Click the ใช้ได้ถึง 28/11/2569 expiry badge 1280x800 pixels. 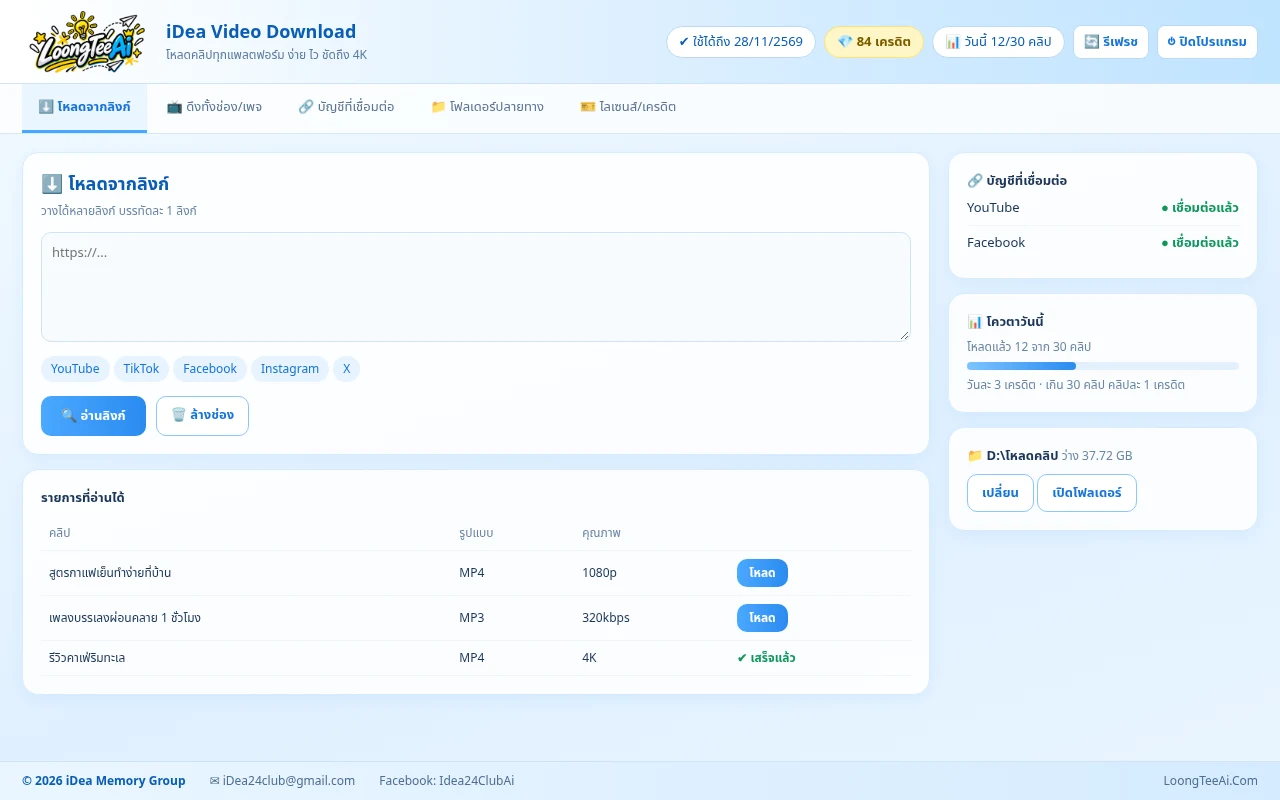(741, 42)
